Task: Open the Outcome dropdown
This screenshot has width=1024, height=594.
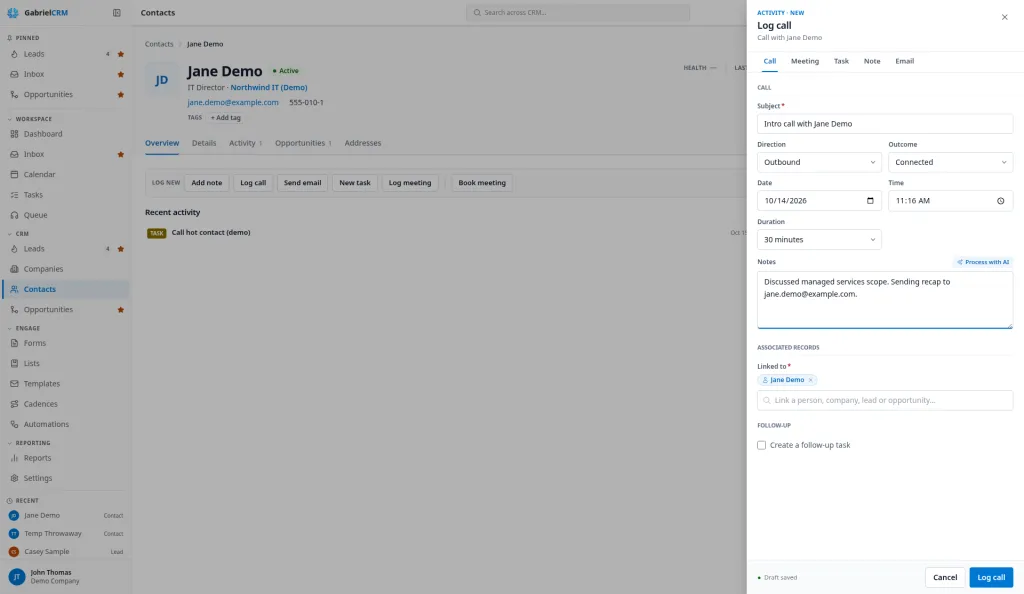Action: click(950, 162)
